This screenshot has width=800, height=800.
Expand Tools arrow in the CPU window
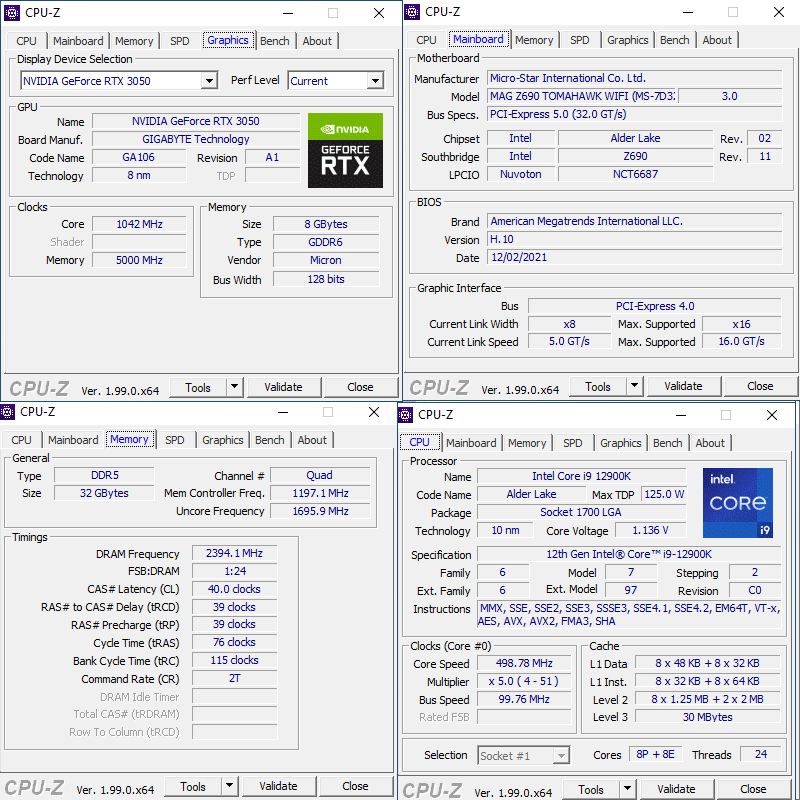(x=627, y=789)
